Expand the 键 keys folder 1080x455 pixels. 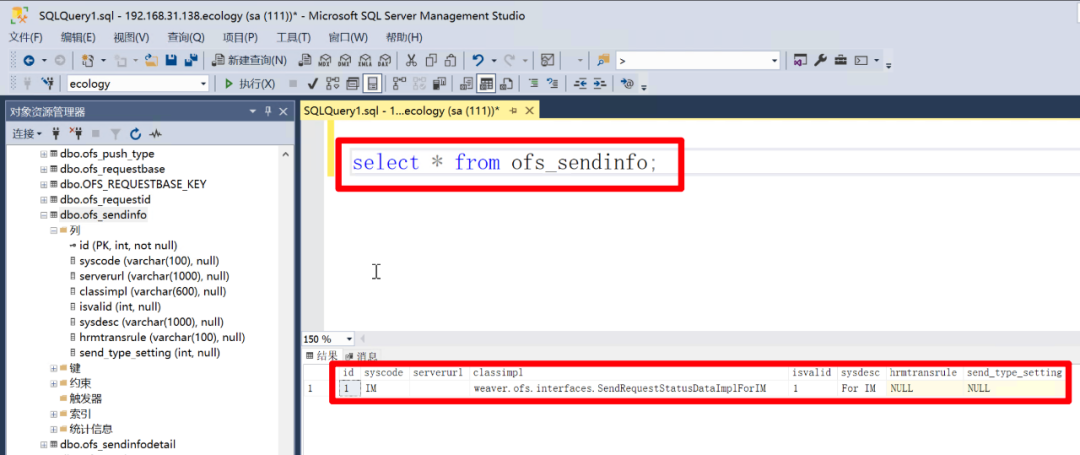coord(53,368)
